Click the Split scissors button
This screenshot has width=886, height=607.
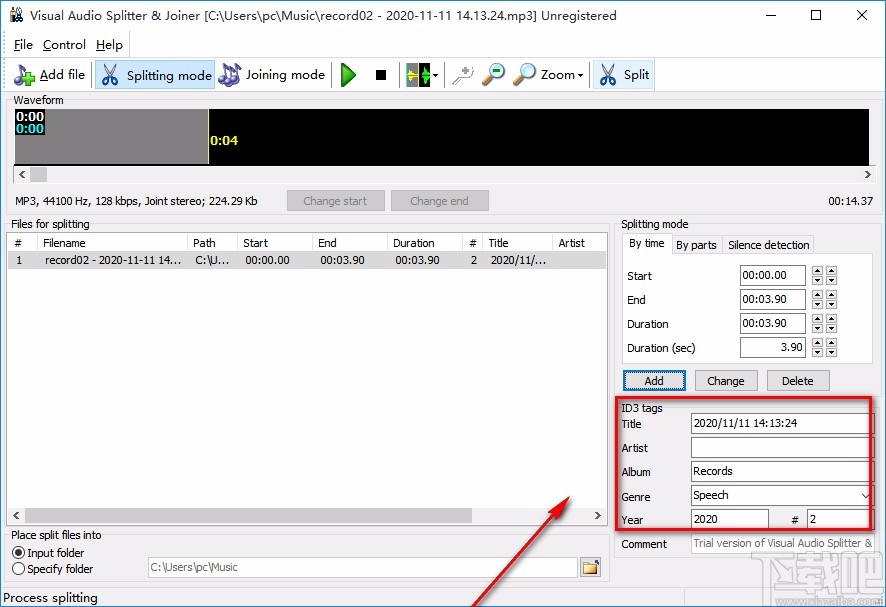[624, 75]
